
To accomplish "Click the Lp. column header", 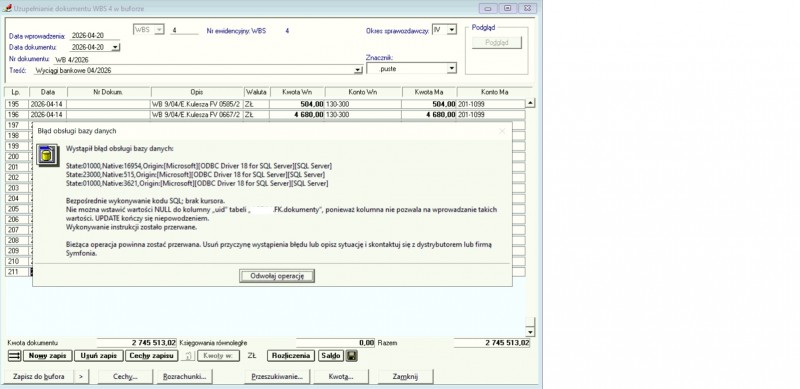I will 16,92.
